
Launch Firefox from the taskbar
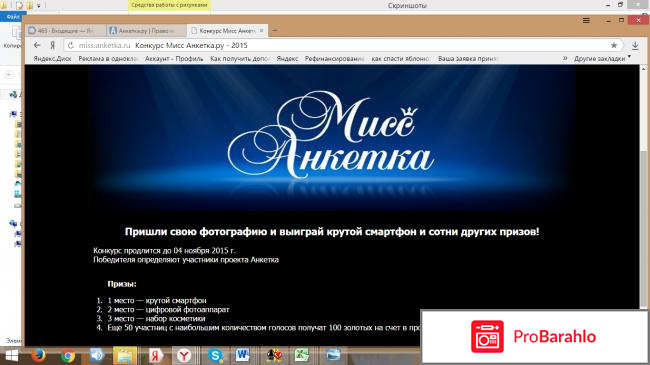coord(39,356)
